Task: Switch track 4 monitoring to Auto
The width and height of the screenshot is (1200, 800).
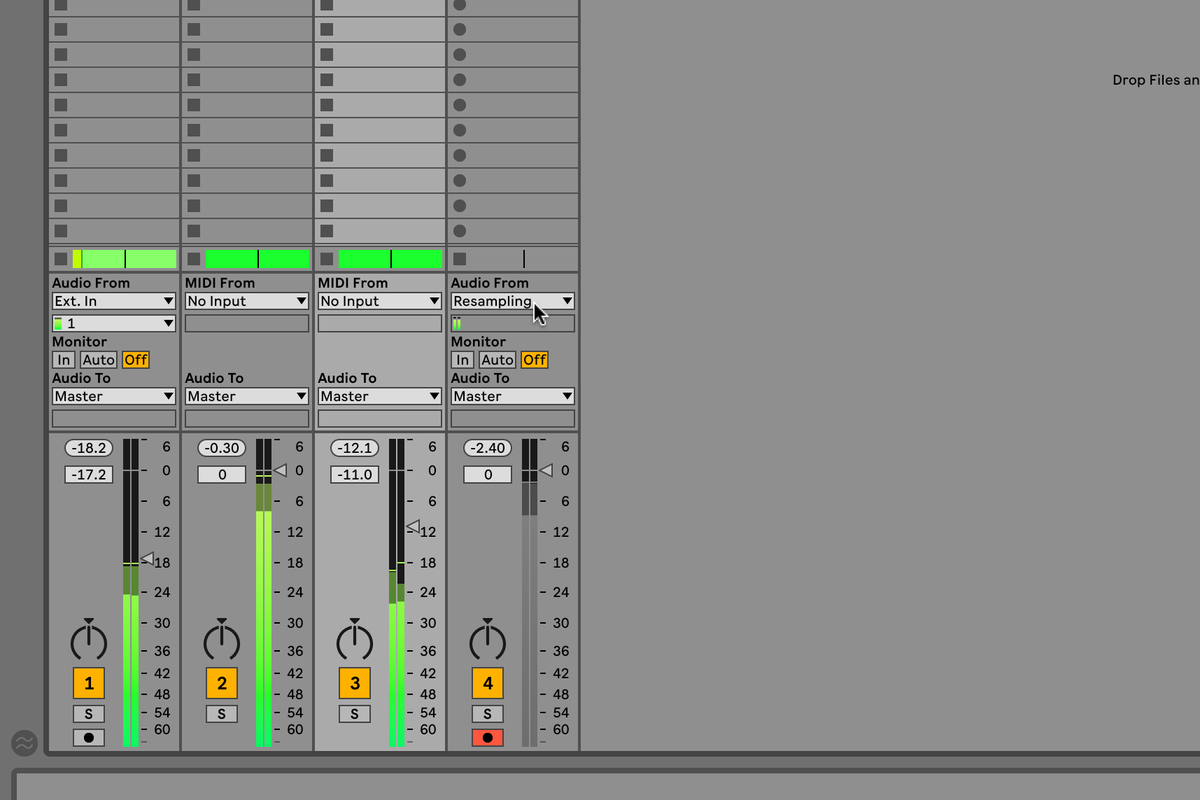Action: coord(497,359)
